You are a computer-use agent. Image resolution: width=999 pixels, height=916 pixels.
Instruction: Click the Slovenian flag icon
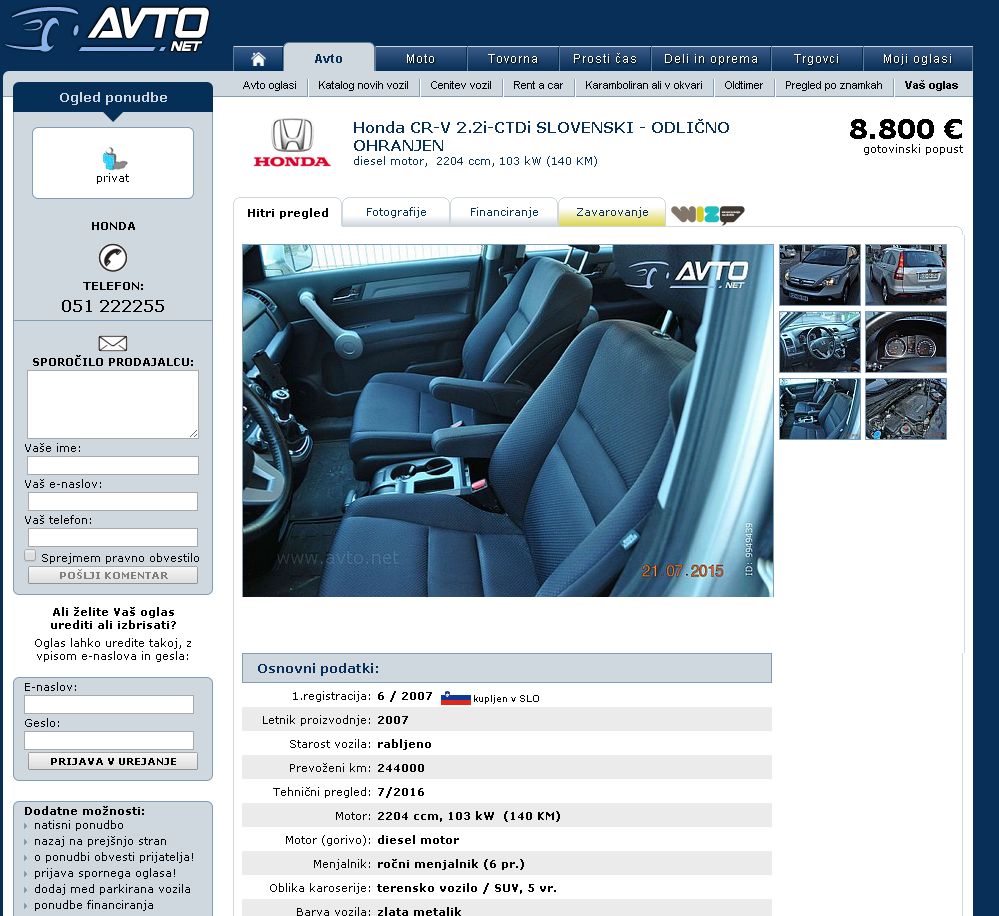456,698
